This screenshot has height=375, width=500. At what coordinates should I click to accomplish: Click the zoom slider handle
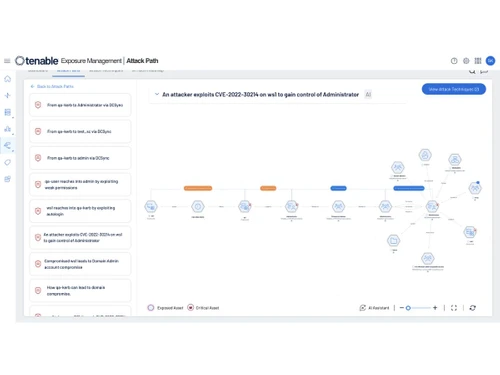(x=408, y=308)
